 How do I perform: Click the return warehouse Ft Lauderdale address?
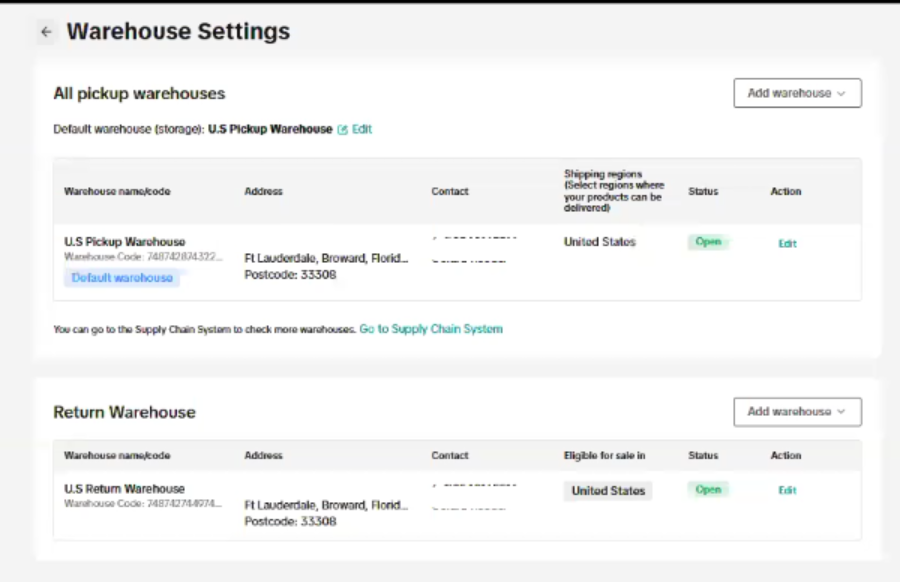tap(326, 505)
